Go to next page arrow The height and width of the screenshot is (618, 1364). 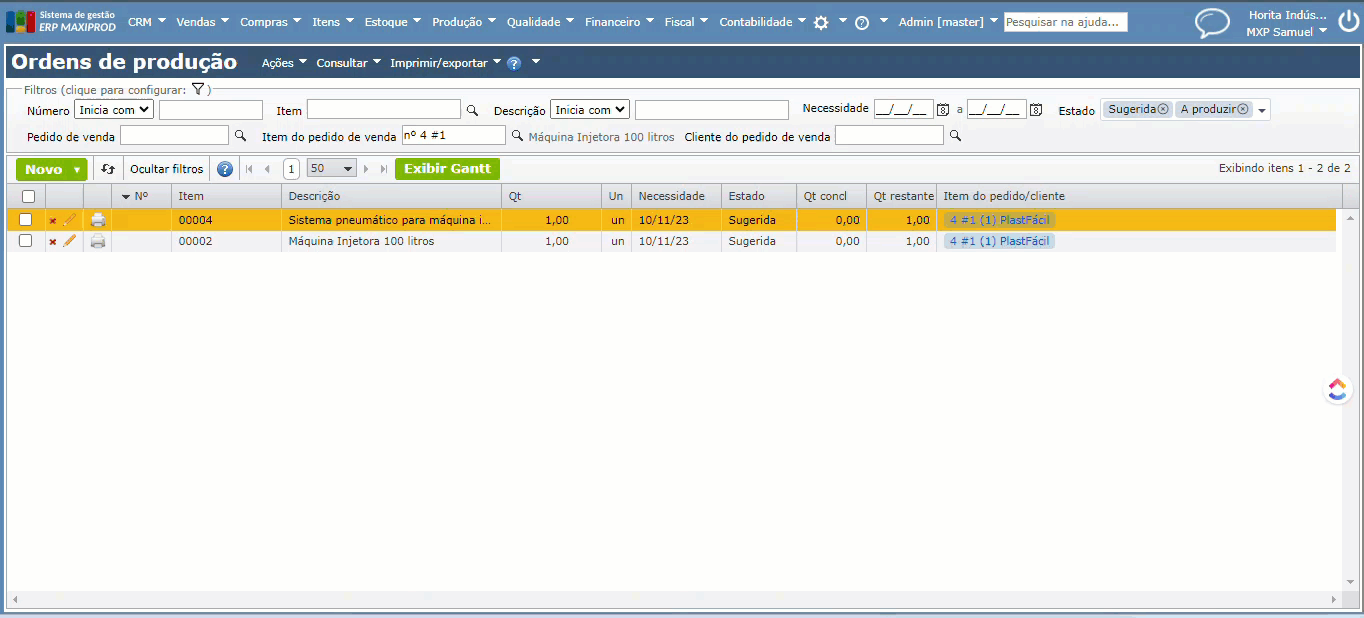click(367, 169)
